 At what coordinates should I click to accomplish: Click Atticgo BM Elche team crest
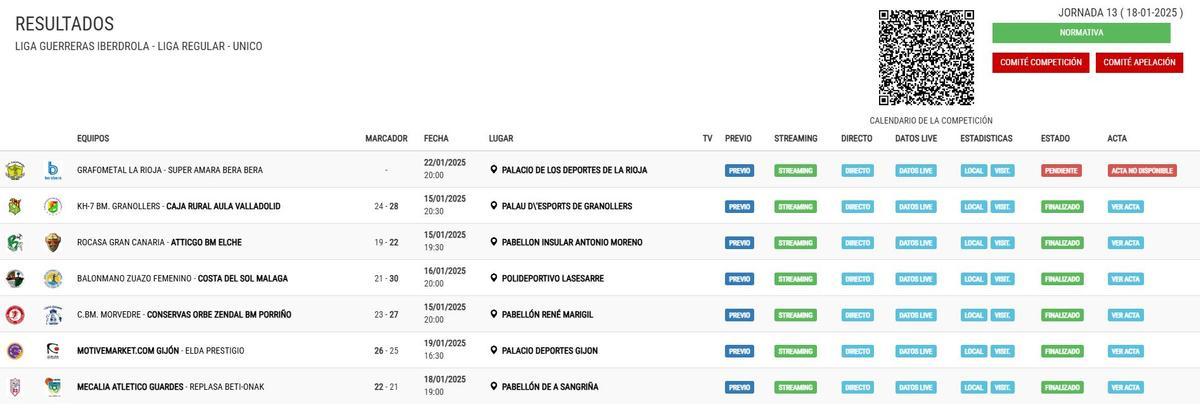point(53,243)
